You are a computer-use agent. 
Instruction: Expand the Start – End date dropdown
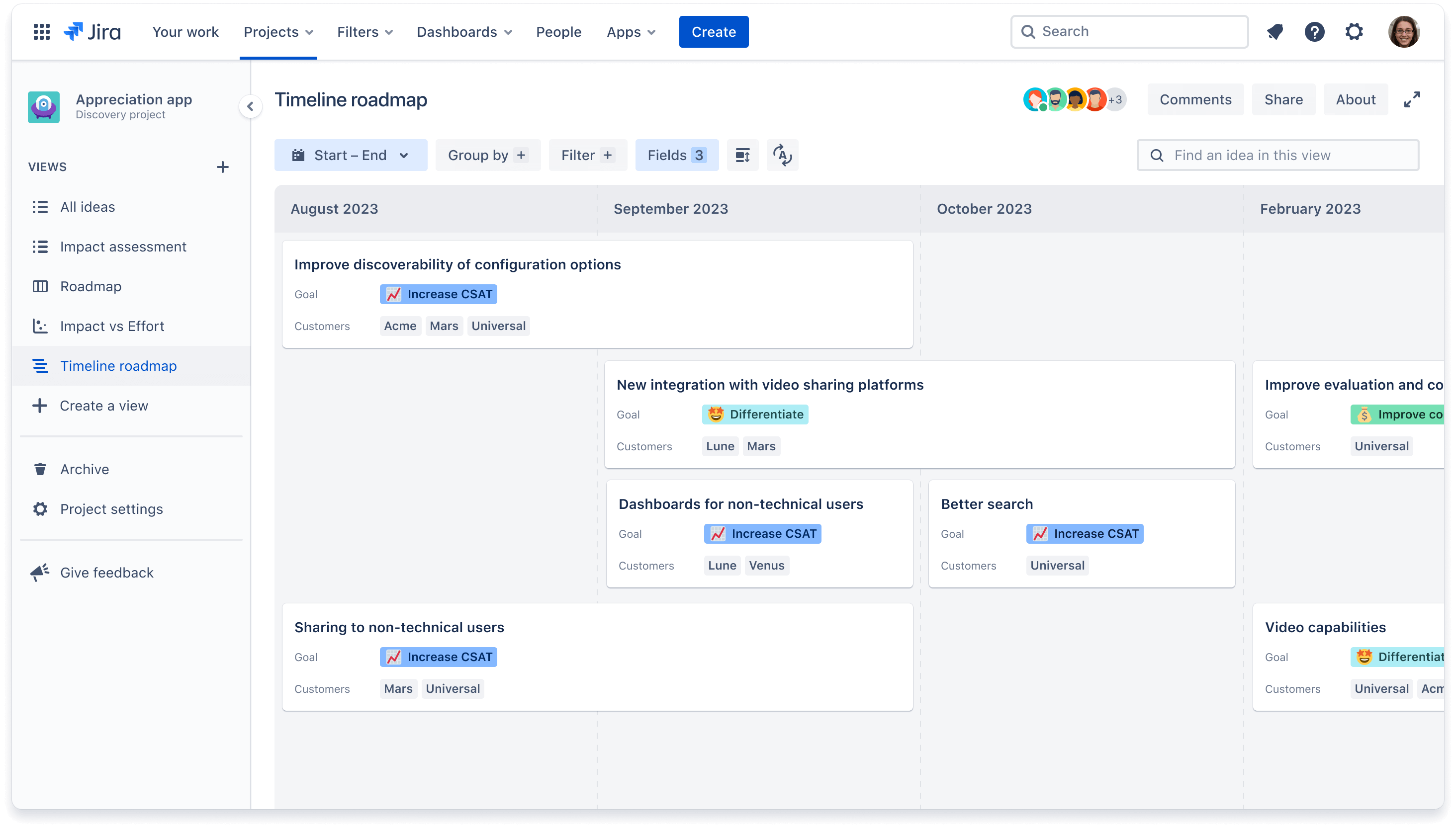point(349,155)
